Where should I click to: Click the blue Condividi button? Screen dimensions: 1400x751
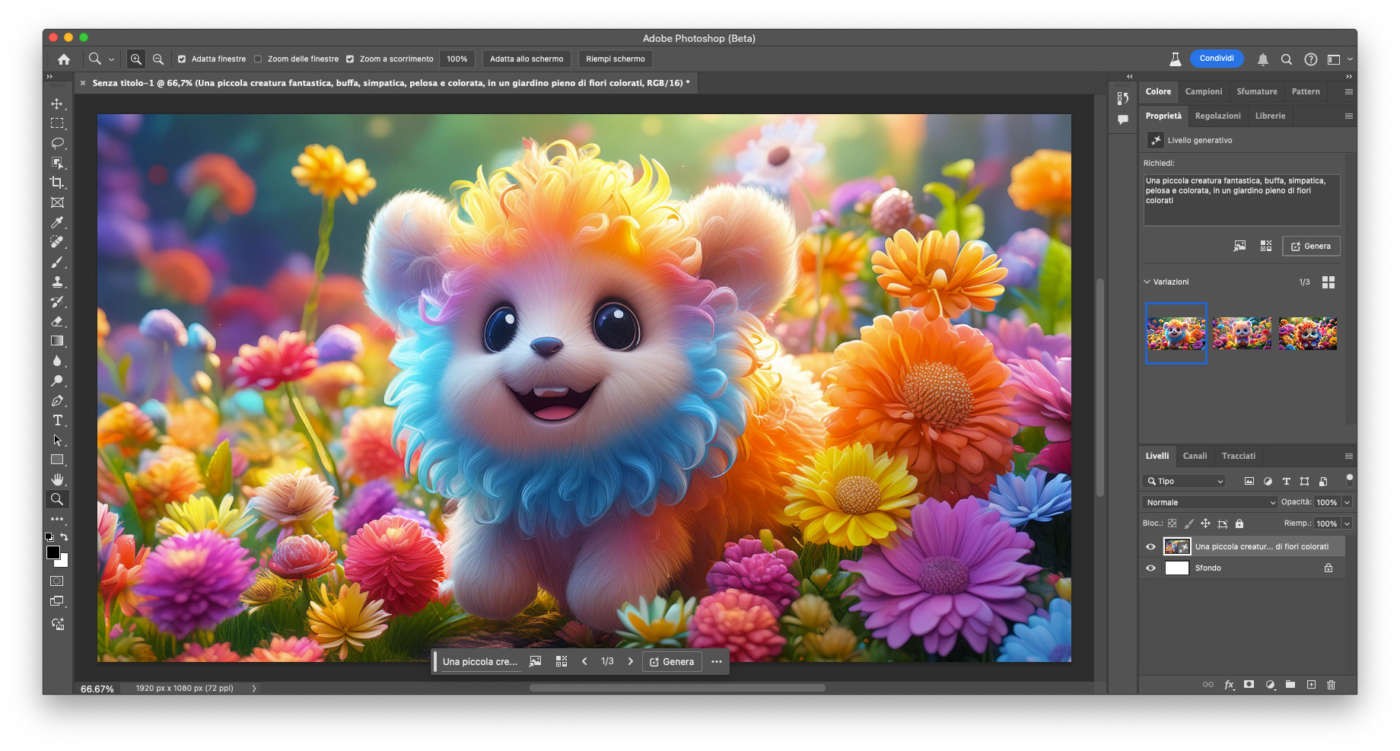(1216, 59)
